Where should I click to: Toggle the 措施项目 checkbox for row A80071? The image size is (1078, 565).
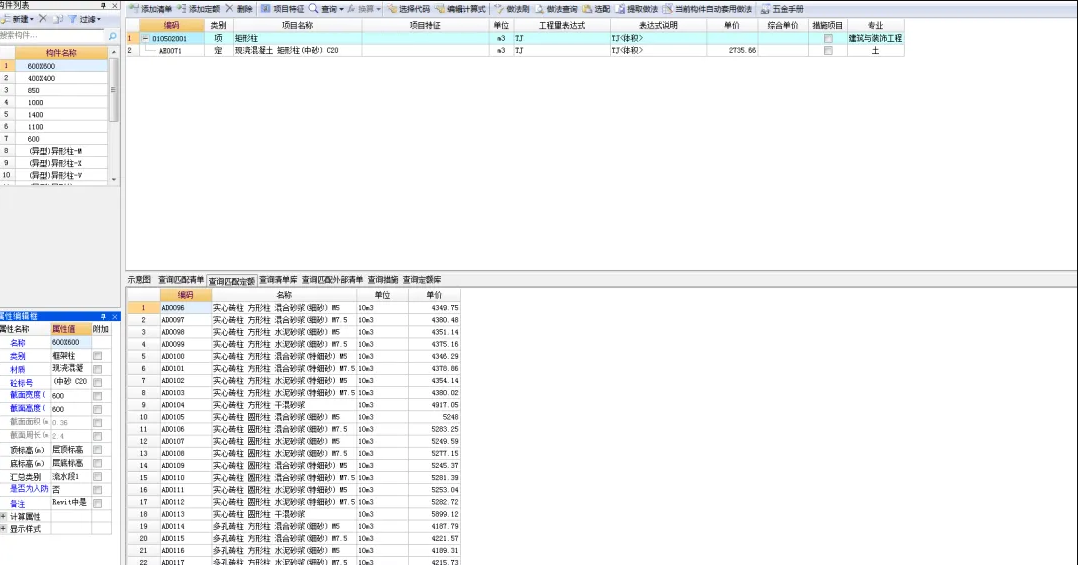click(x=828, y=51)
